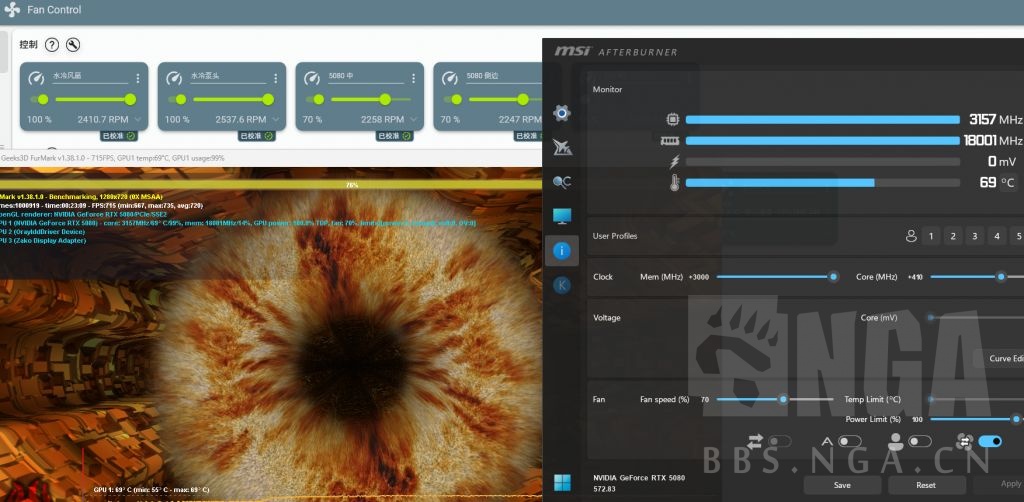Click the OC Scanner icon in sidebar
Screen dimensions: 1024x502
tap(561, 182)
